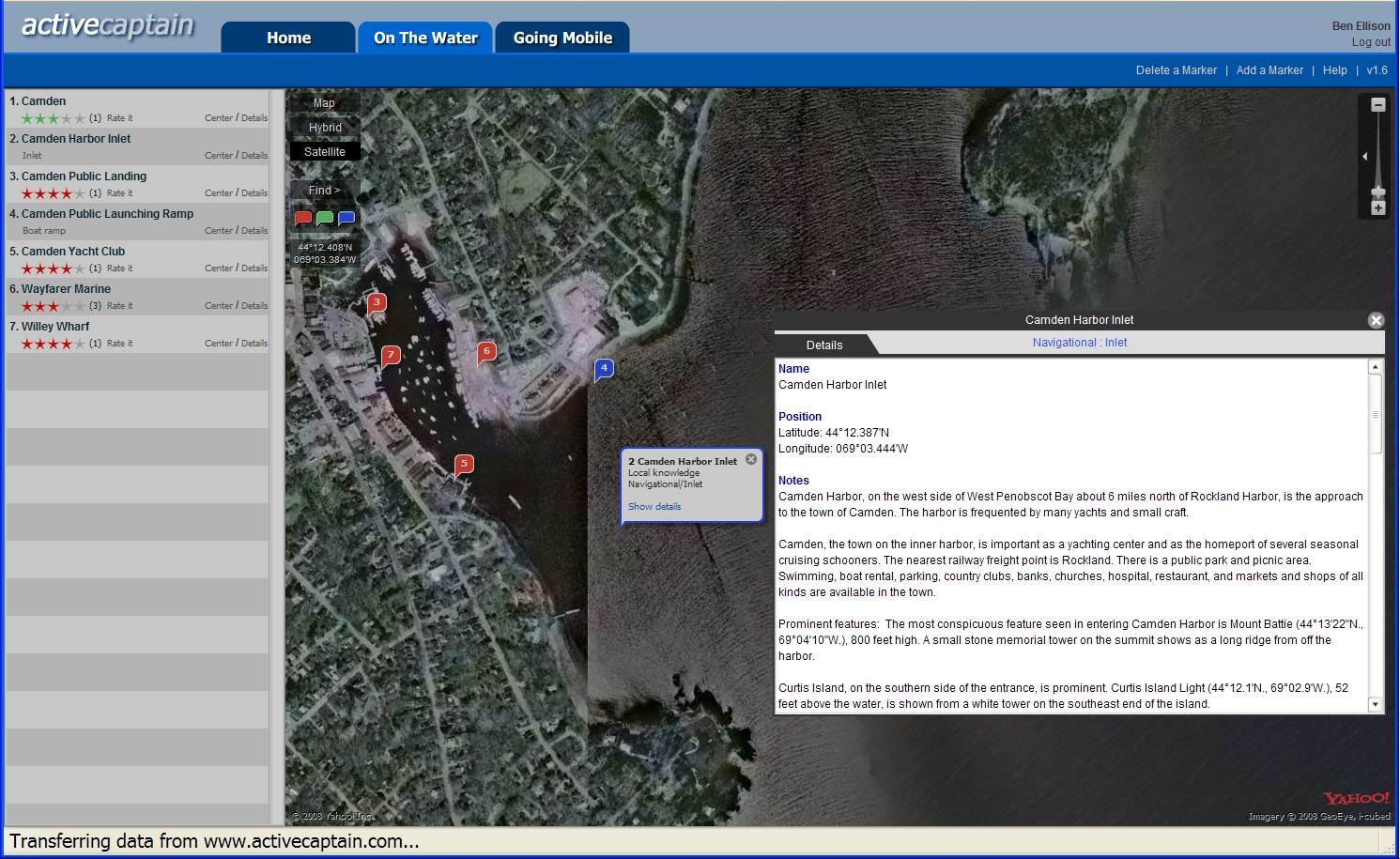Click the Yahoo logo on map
The image size is (1400, 859).
(1356, 799)
